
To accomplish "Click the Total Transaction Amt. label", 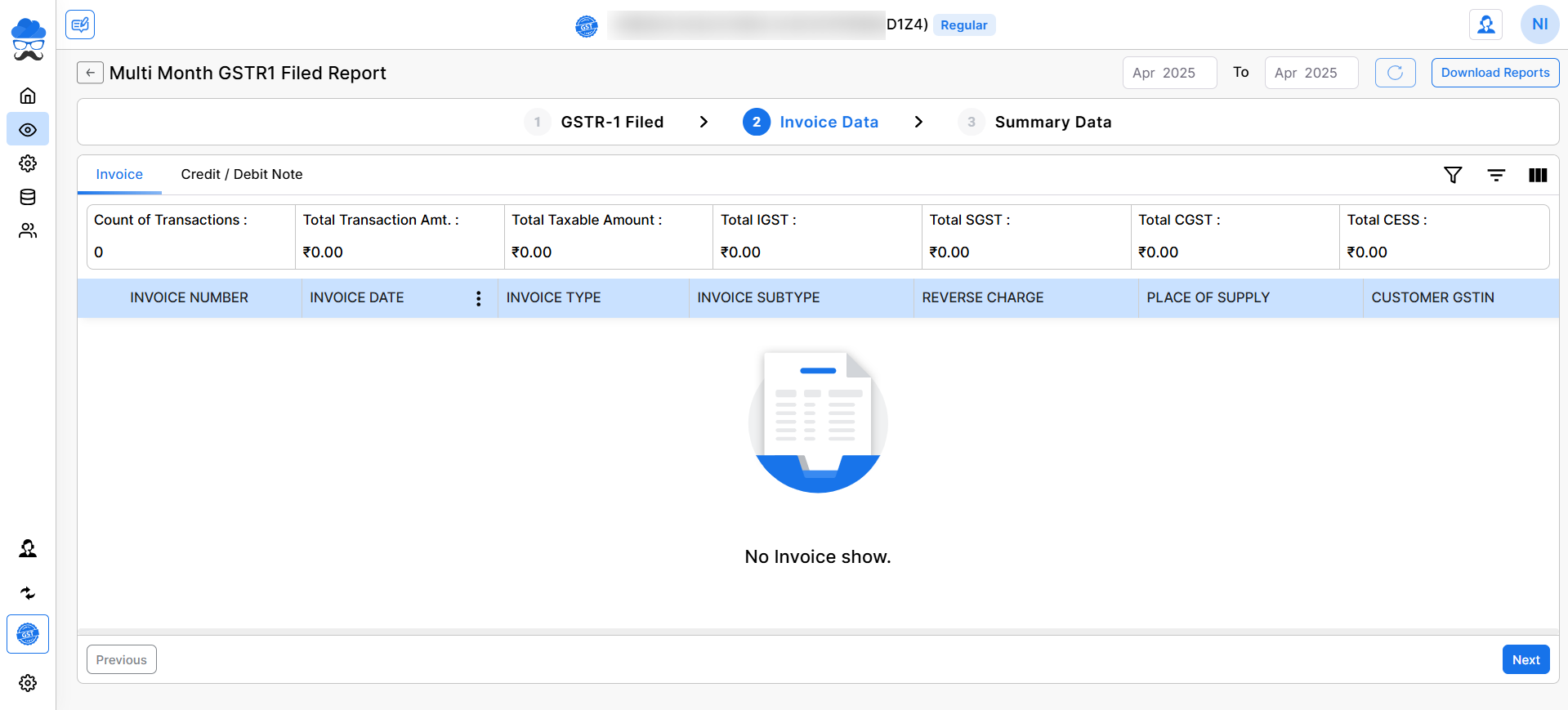I will coord(381,220).
